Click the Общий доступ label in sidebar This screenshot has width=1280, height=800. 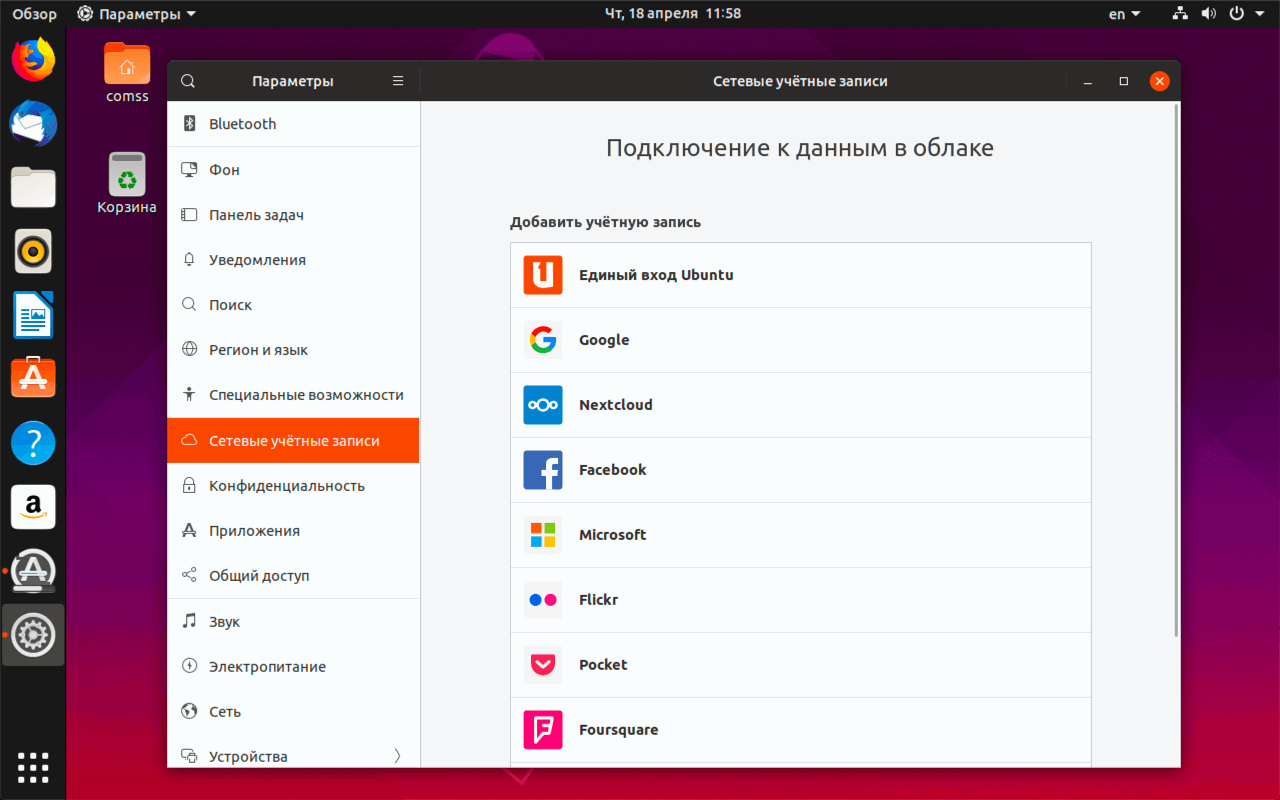pos(259,576)
